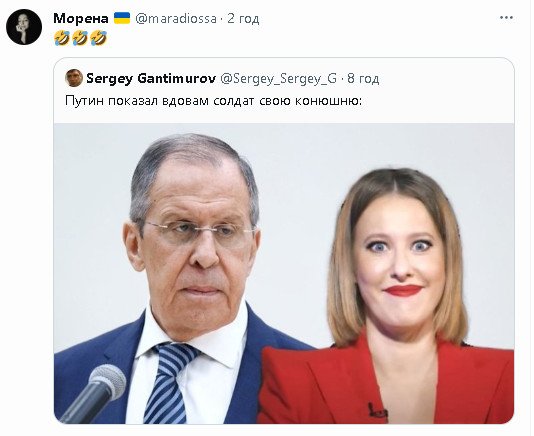Open the @maradiossa handle

(x=176, y=19)
